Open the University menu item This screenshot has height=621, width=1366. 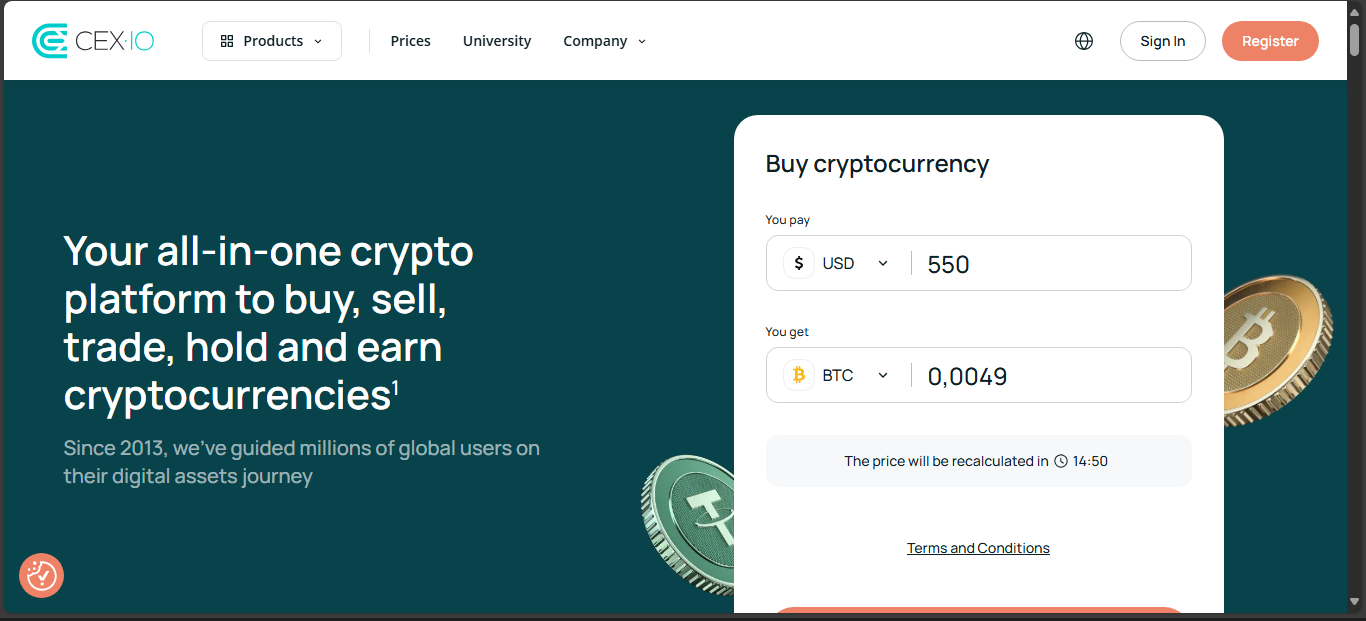pos(497,41)
